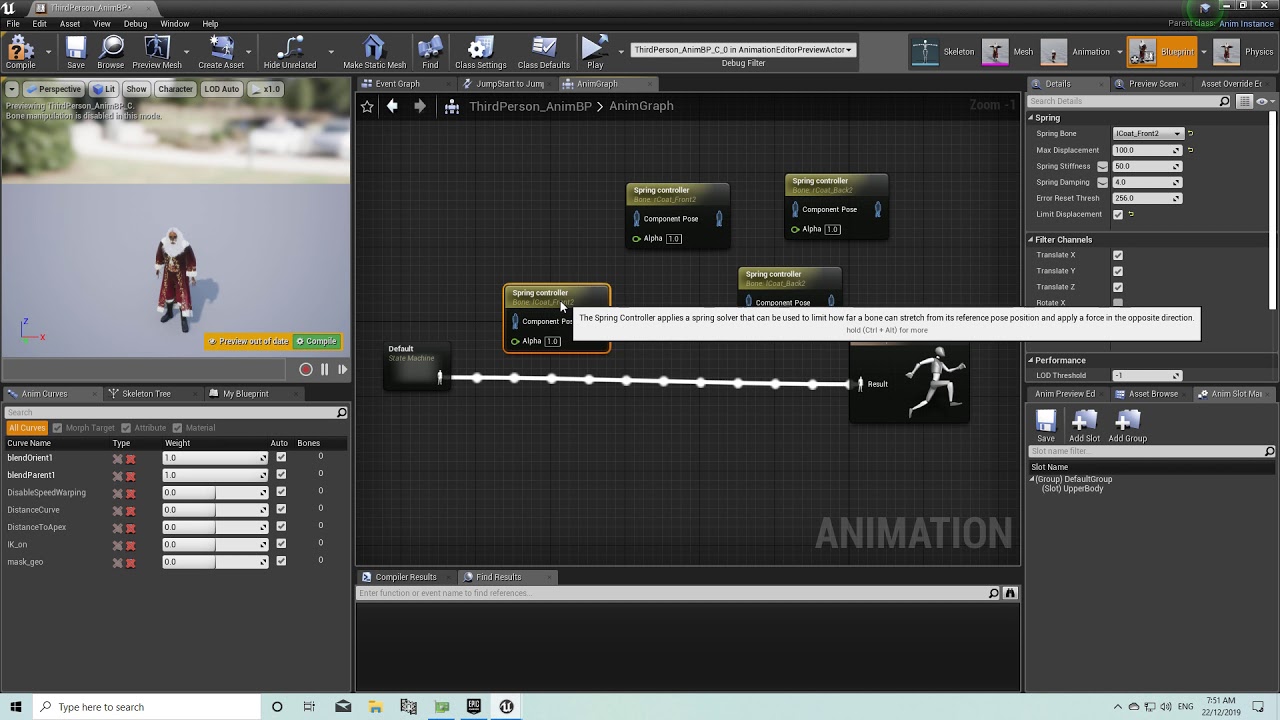The height and width of the screenshot is (720, 1280).
Task: Click Add Slot icon in slot manager
Action: point(1084,426)
